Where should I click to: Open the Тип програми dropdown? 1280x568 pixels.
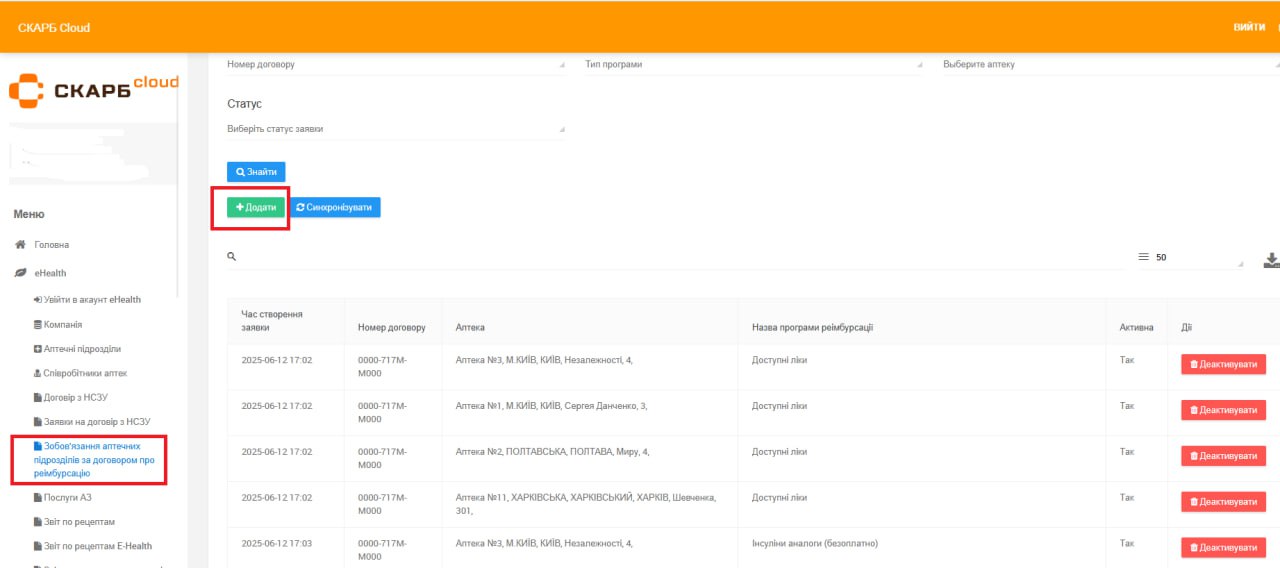point(753,65)
